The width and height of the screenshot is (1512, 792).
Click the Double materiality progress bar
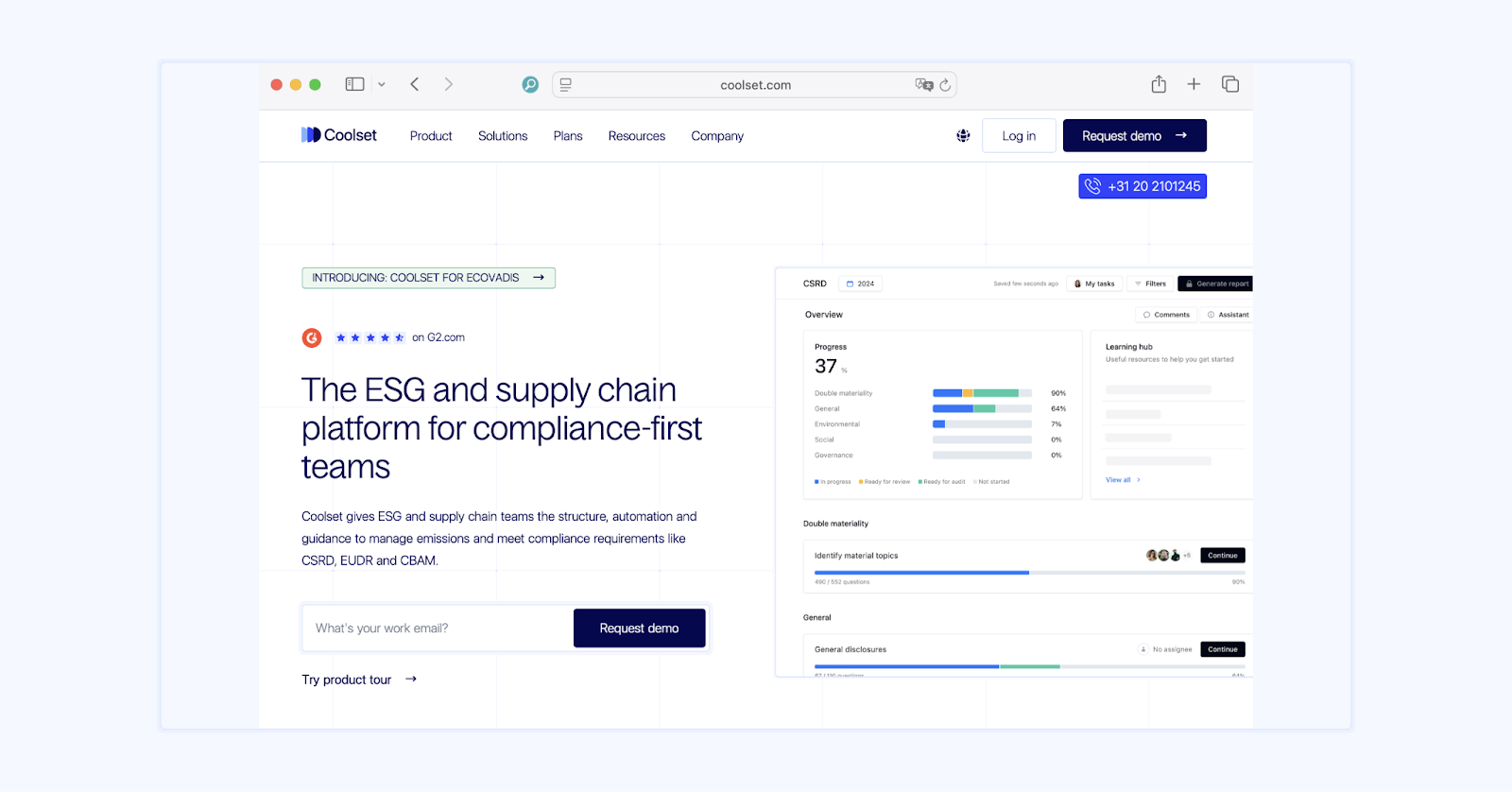click(x=982, y=393)
